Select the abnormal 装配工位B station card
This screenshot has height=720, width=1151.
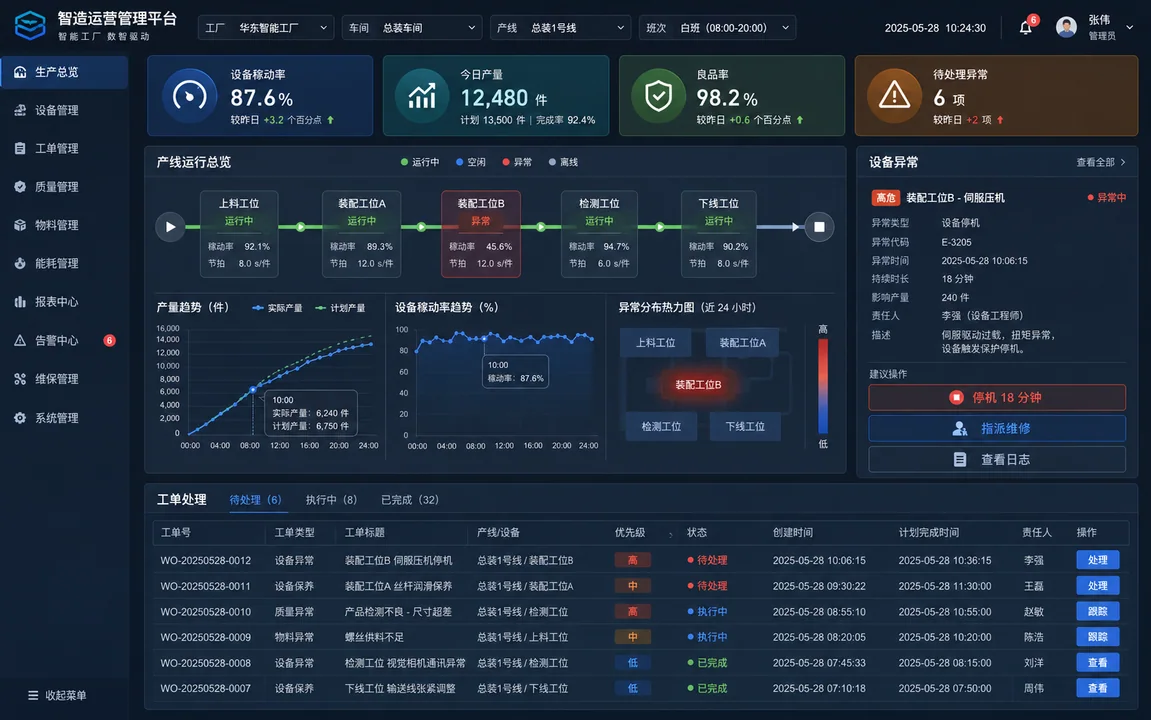pos(481,234)
